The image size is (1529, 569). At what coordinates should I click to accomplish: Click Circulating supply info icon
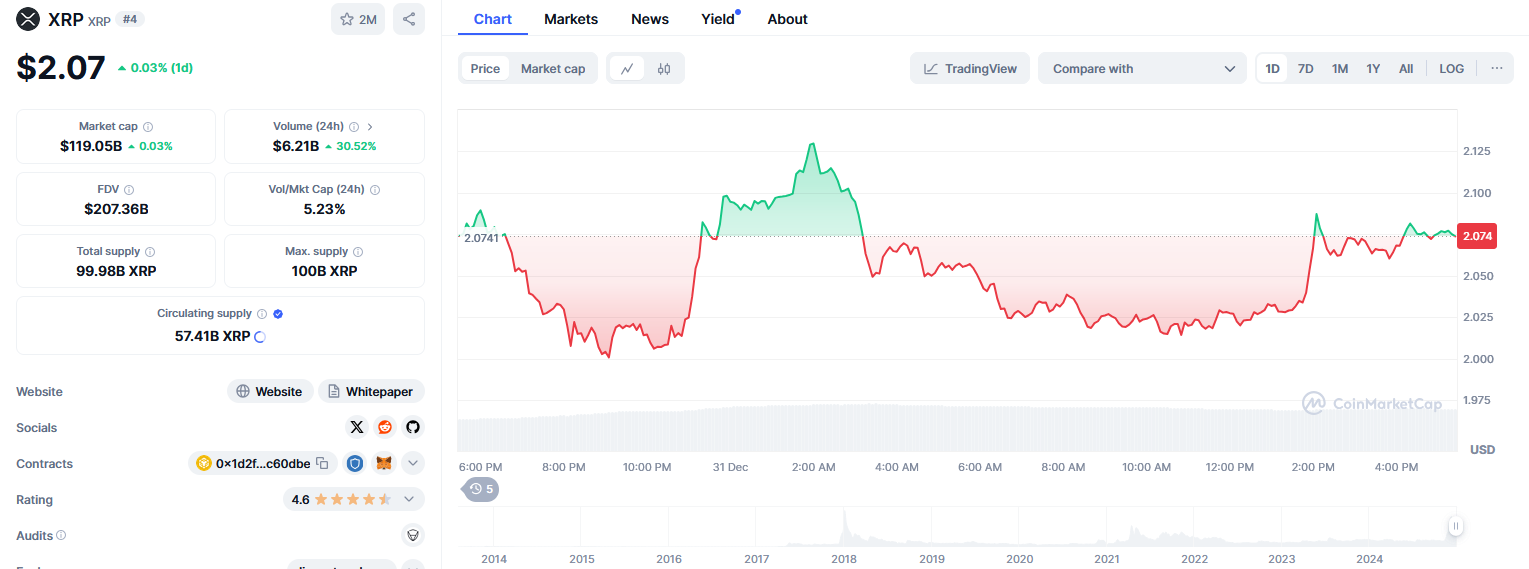(262, 314)
